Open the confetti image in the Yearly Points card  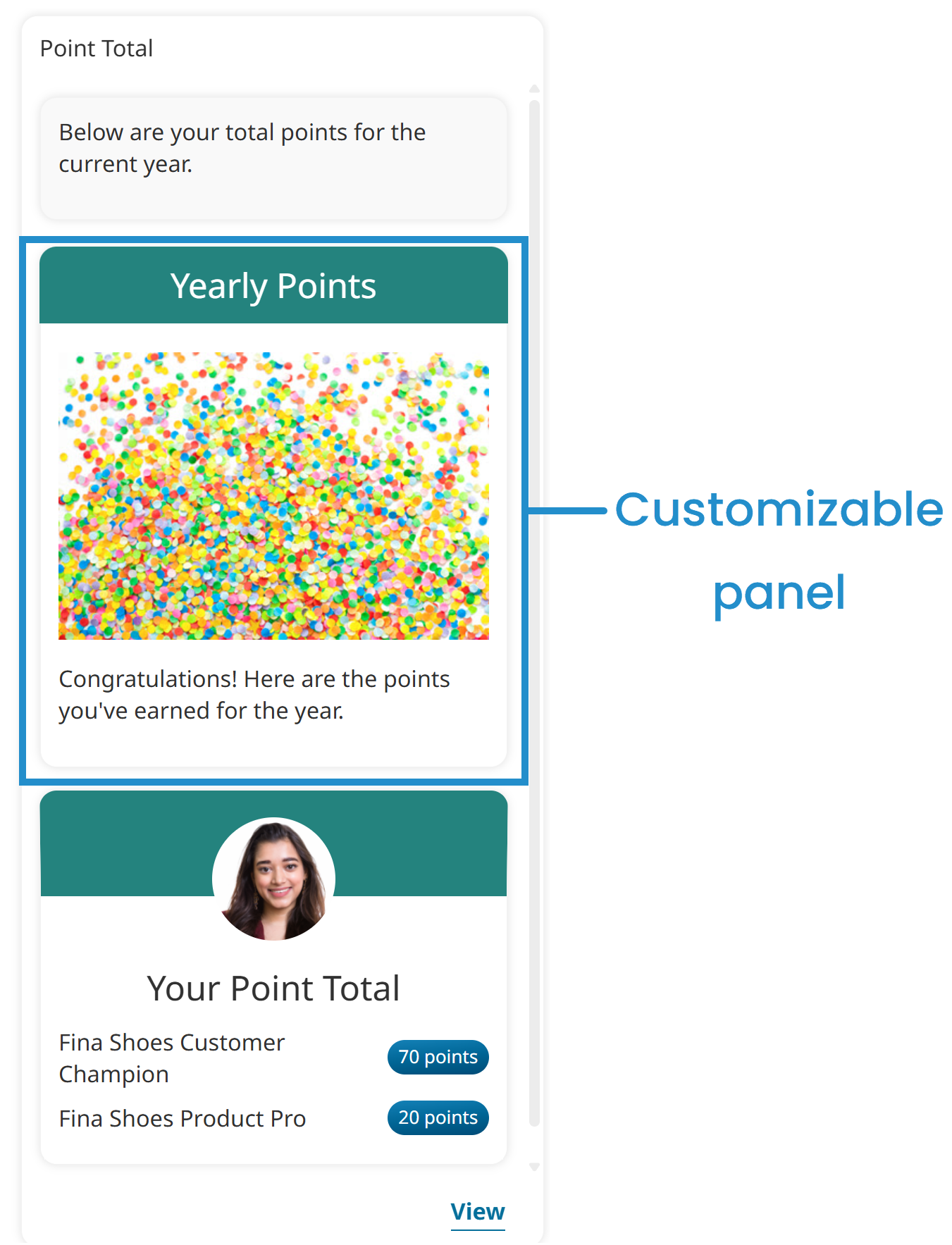click(x=274, y=493)
